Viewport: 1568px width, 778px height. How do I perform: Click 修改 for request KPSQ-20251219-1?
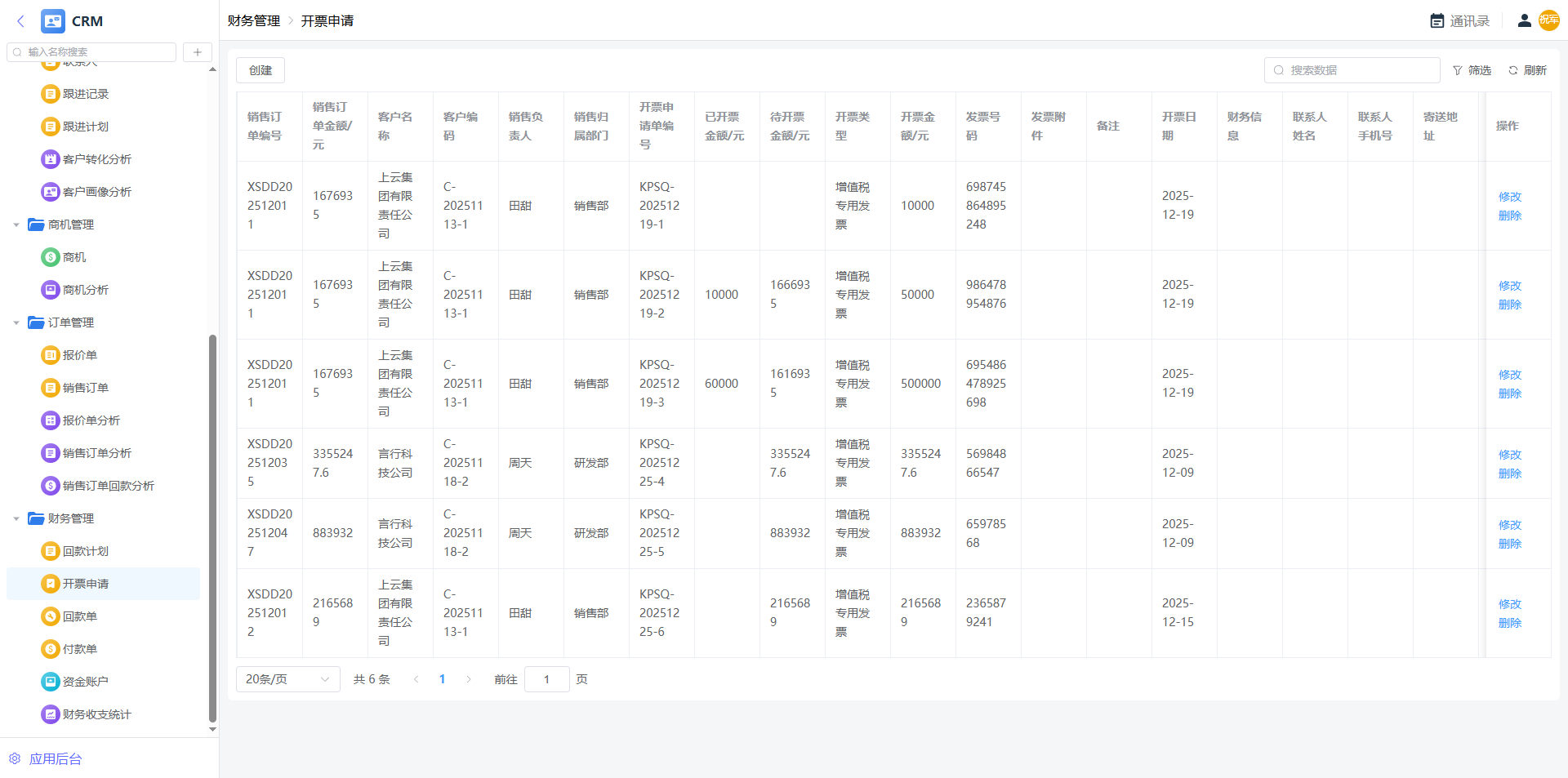point(1509,197)
